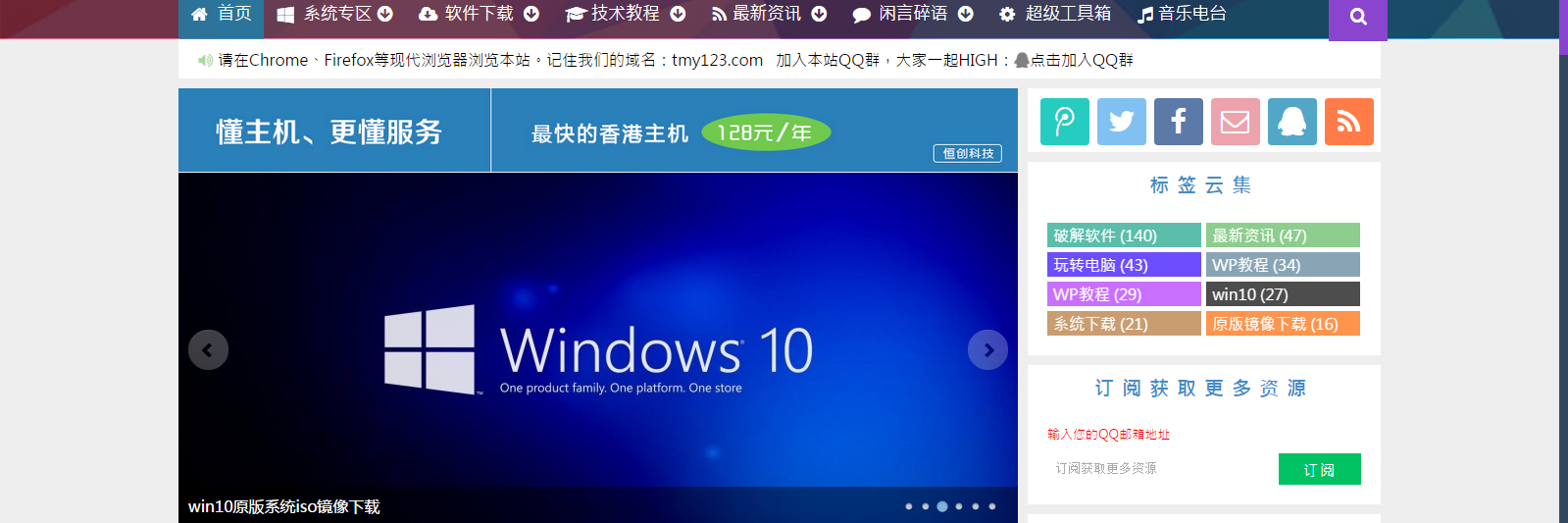Screen dimensions: 1568x523
Task: Select the WP教程 (29) tag
Action: point(1124,294)
